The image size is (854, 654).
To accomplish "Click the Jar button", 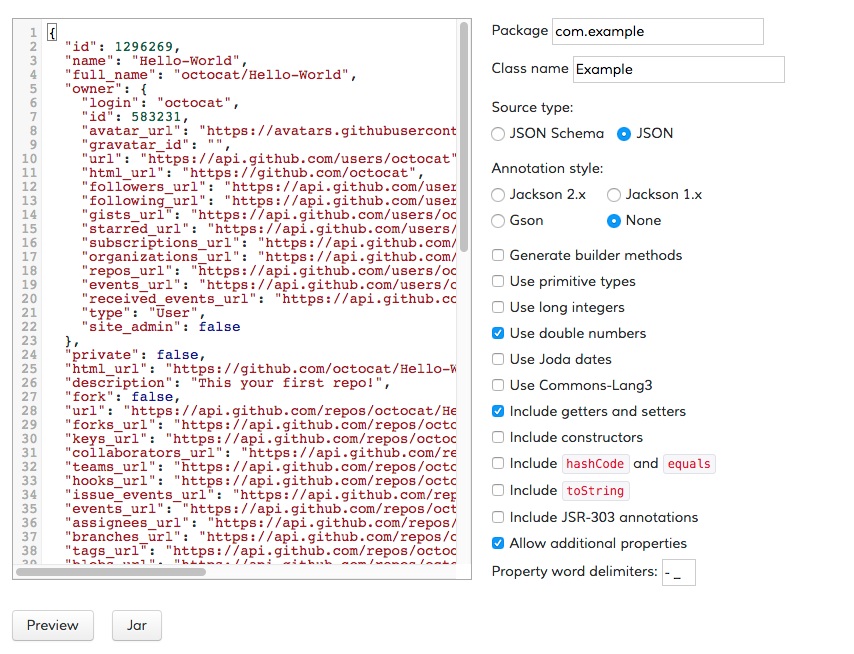I will pyautogui.click(x=136, y=625).
